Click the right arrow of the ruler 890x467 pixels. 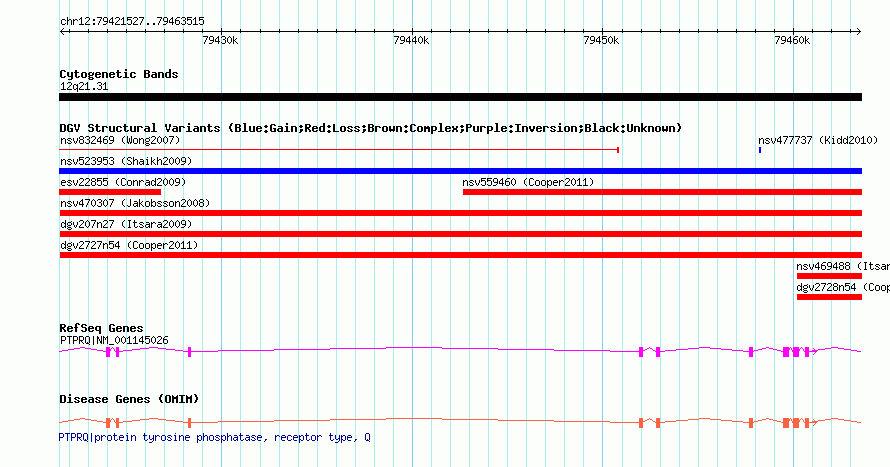(858, 32)
